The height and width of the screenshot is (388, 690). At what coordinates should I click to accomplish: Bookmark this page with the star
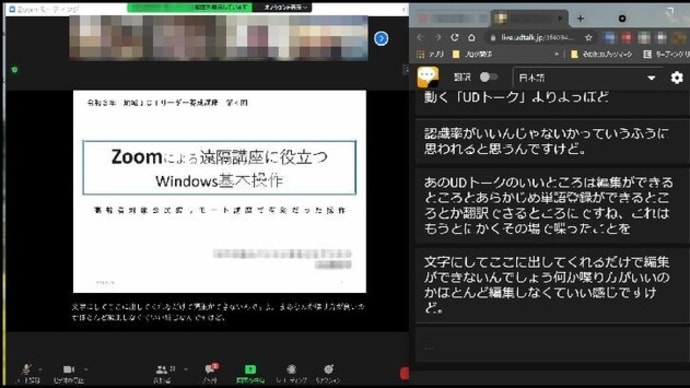pyautogui.click(x=588, y=38)
